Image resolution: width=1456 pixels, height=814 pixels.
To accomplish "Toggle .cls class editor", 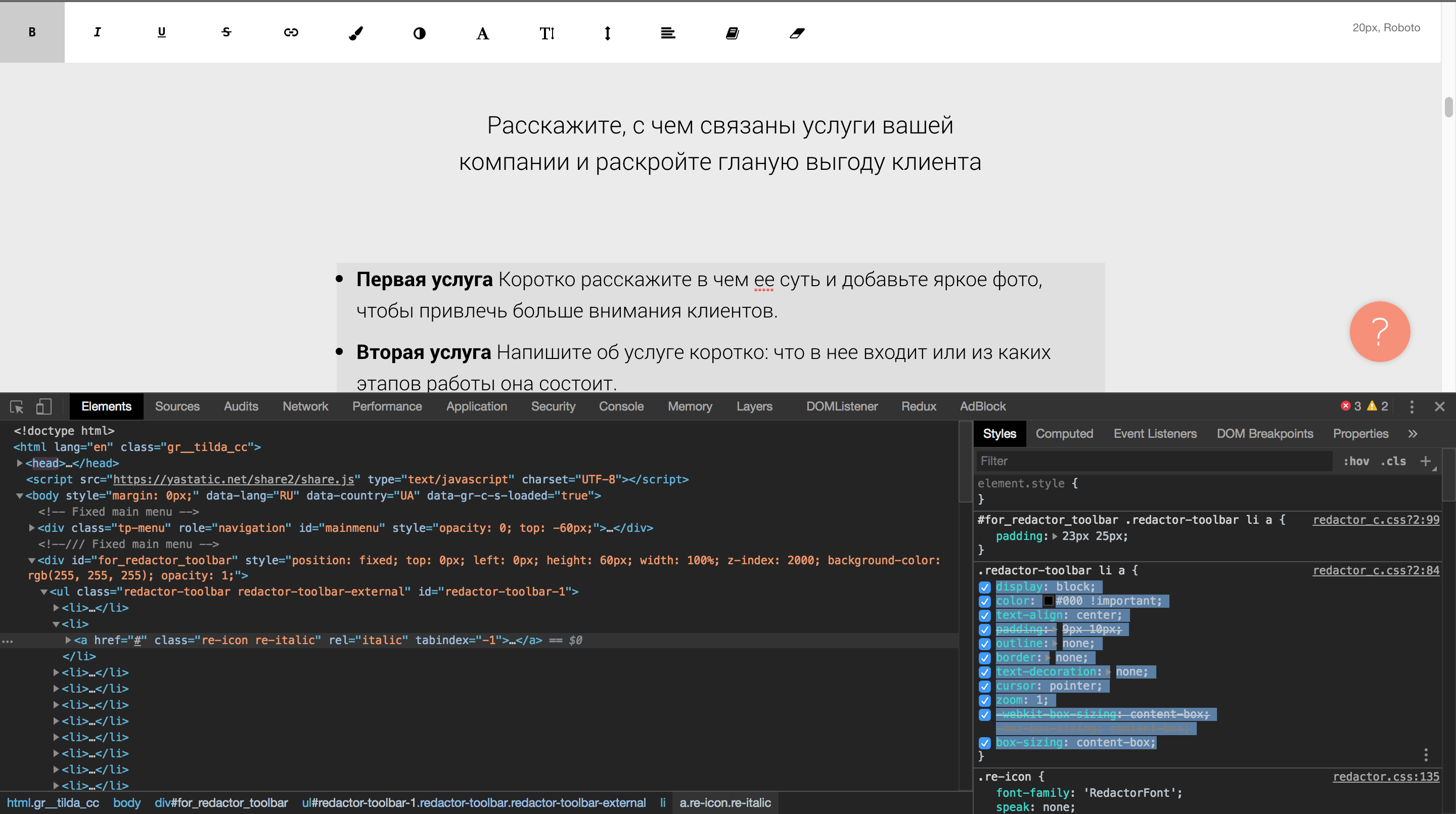I will coord(1393,461).
